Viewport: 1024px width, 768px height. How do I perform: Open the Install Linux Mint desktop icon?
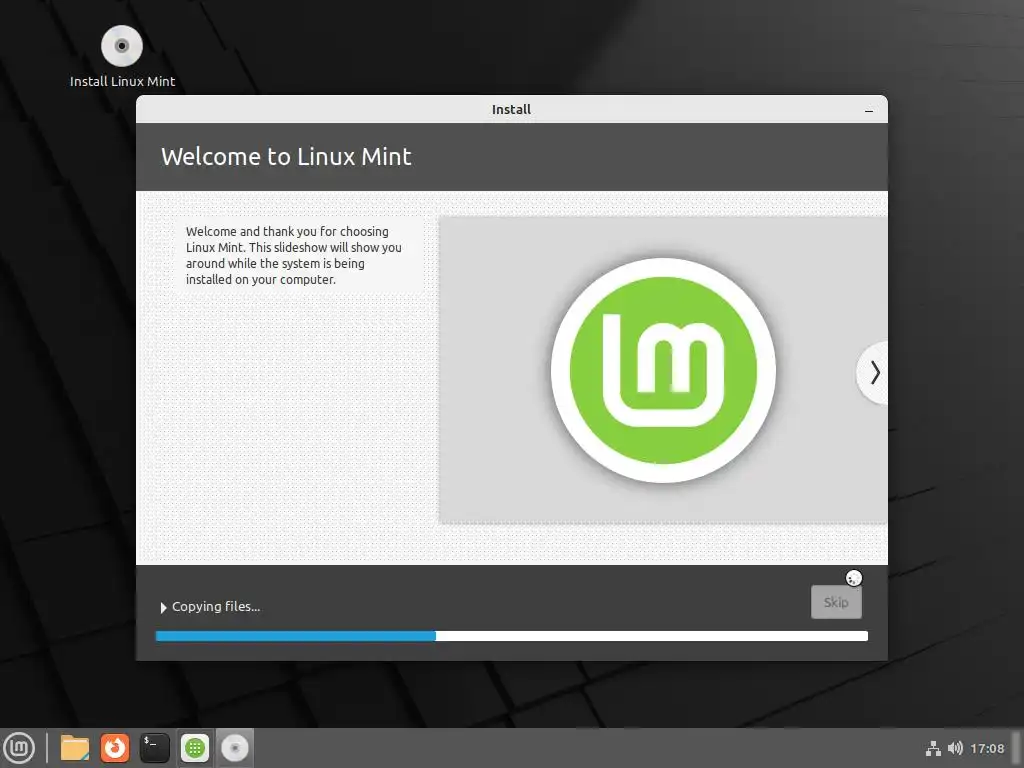click(122, 57)
